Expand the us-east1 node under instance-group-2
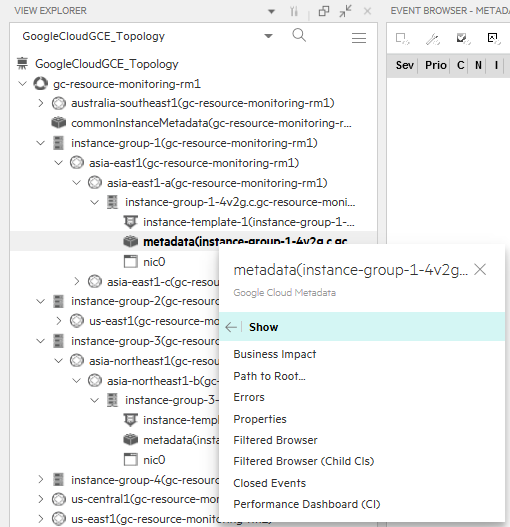 [x=59, y=321]
